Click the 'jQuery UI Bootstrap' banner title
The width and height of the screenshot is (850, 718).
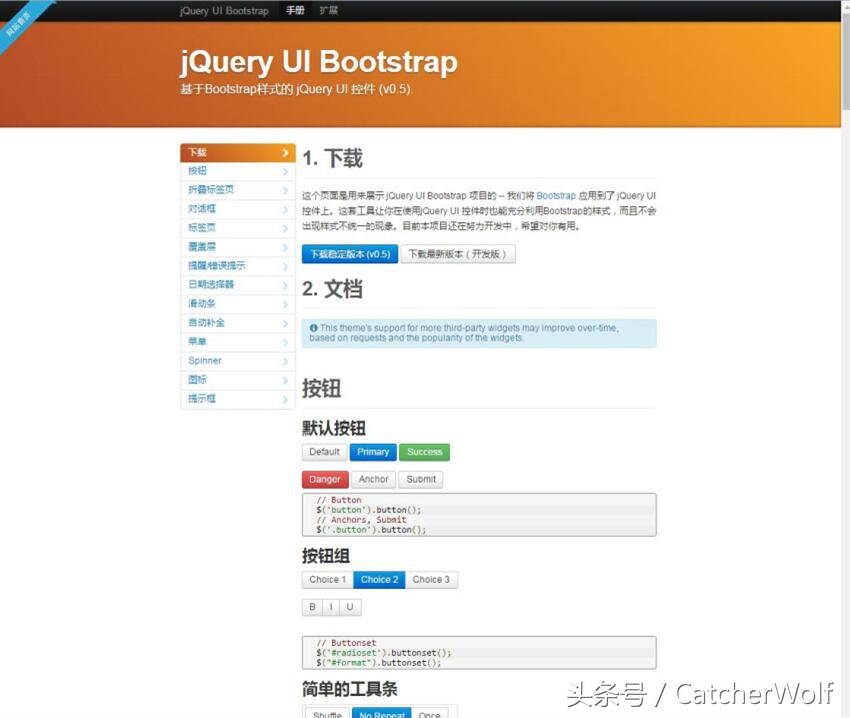(x=319, y=62)
